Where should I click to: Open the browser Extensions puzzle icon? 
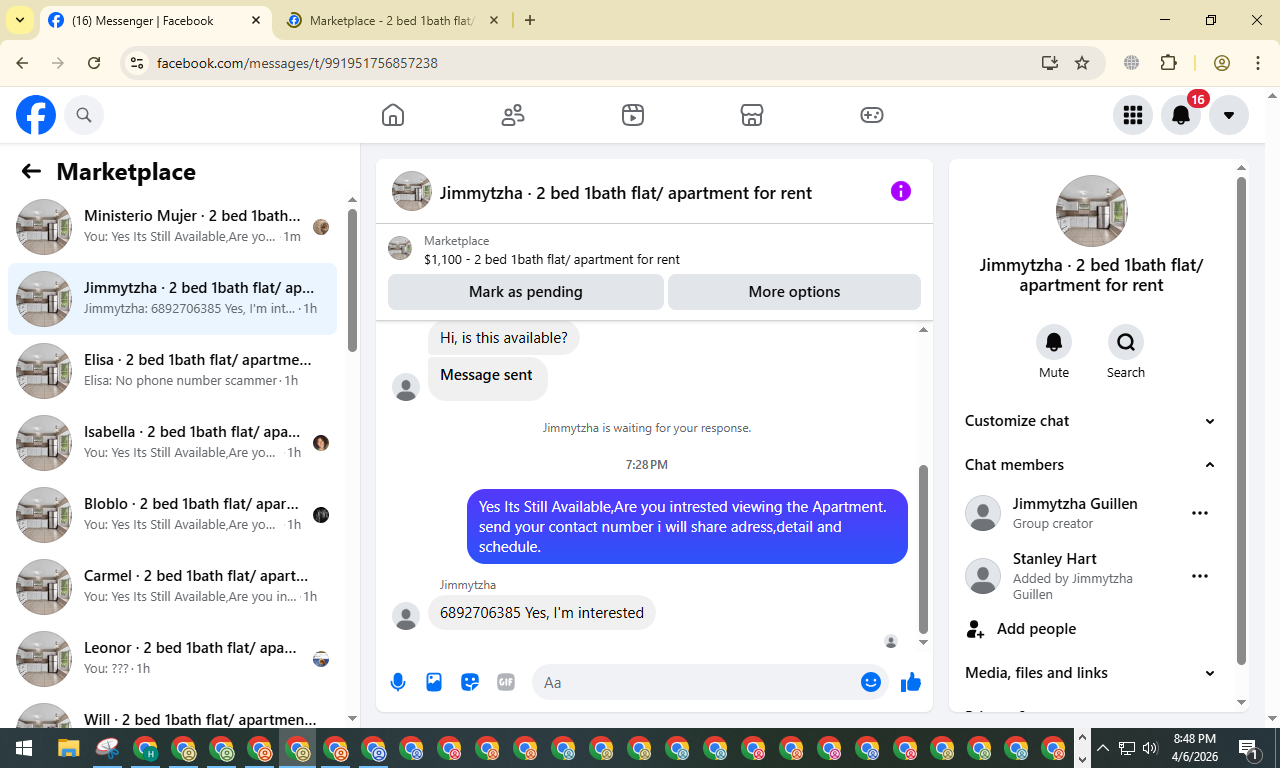coord(1168,63)
